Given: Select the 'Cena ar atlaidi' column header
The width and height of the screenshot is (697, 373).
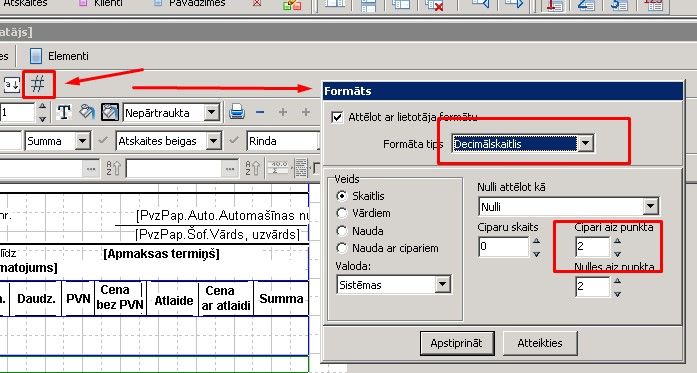Looking at the screenshot, I should (x=226, y=298).
